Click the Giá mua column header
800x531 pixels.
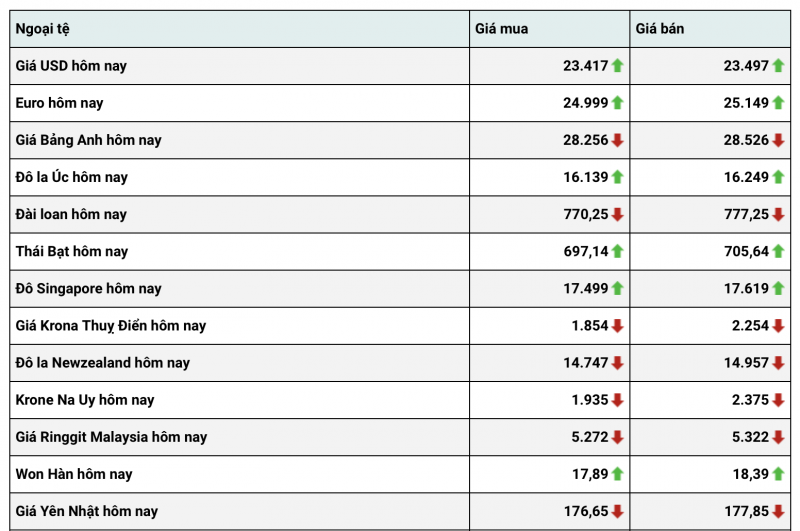pos(501,29)
